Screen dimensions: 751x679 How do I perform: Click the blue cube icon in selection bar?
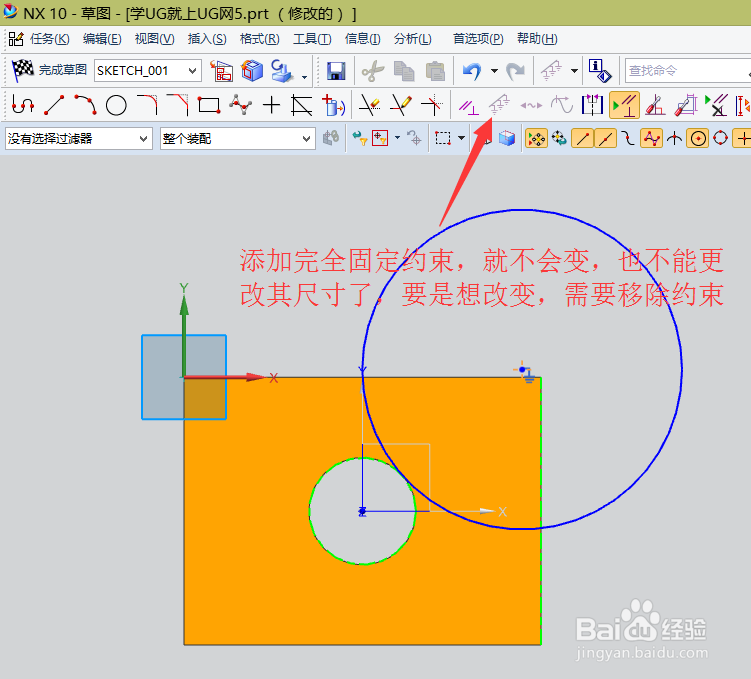[x=506, y=139]
